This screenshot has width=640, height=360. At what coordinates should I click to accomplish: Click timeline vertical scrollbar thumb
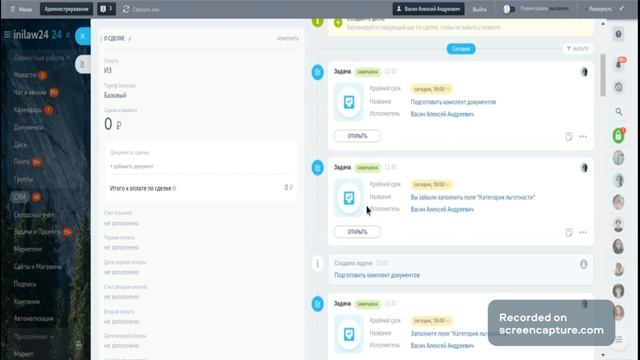click(603, 76)
